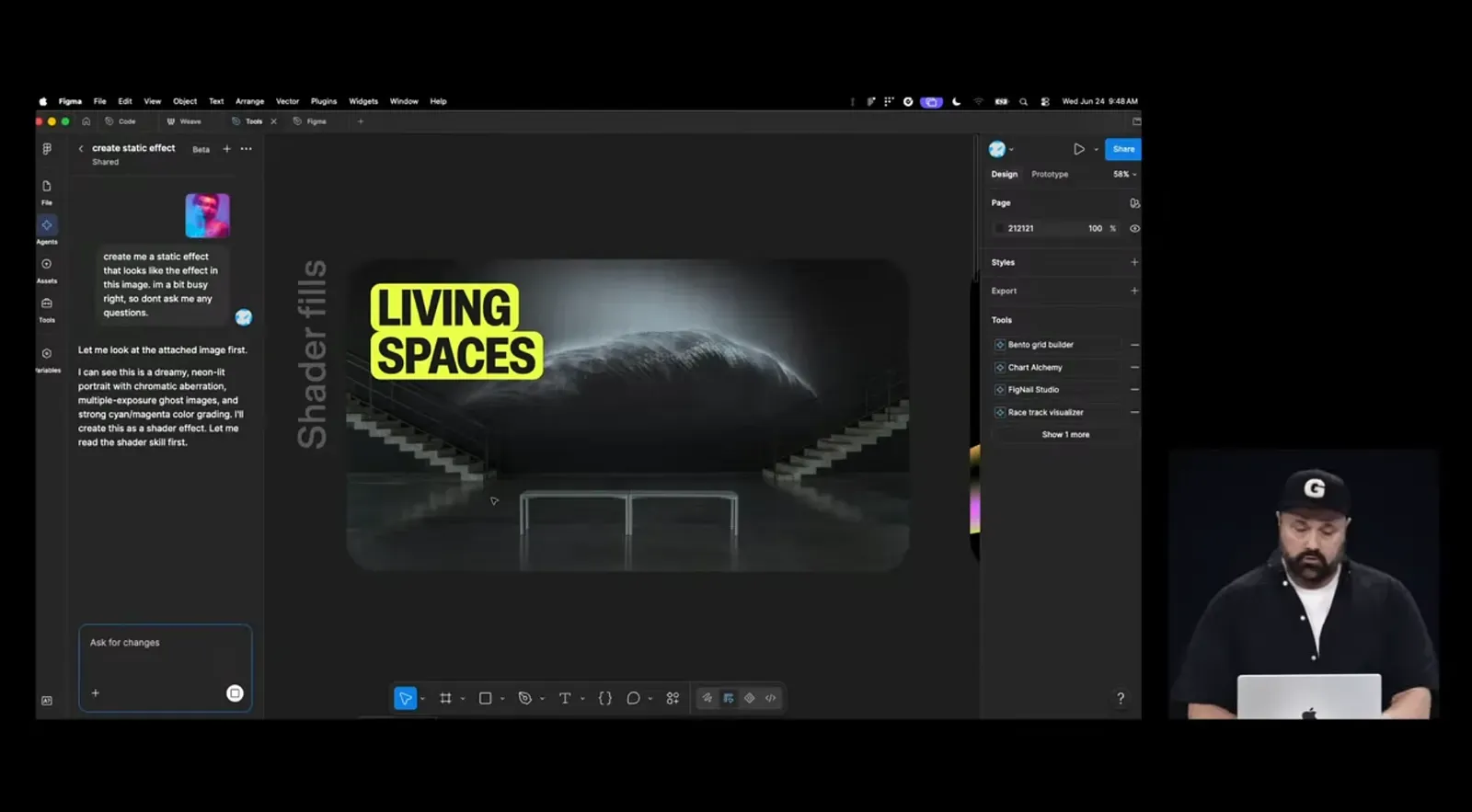Open the Actions resources tool
This screenshot has width=1472, height=812.
tap(673, 698)
